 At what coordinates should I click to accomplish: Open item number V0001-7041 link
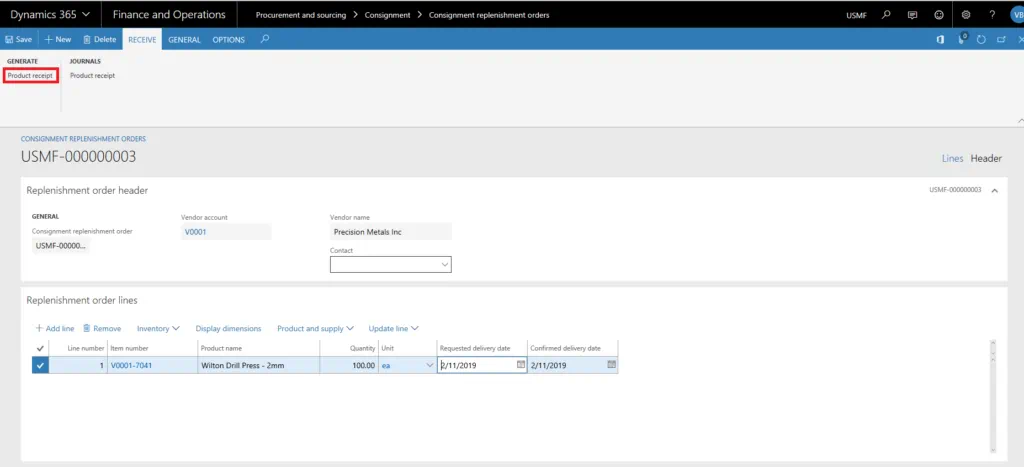click(x=131, y=366)
